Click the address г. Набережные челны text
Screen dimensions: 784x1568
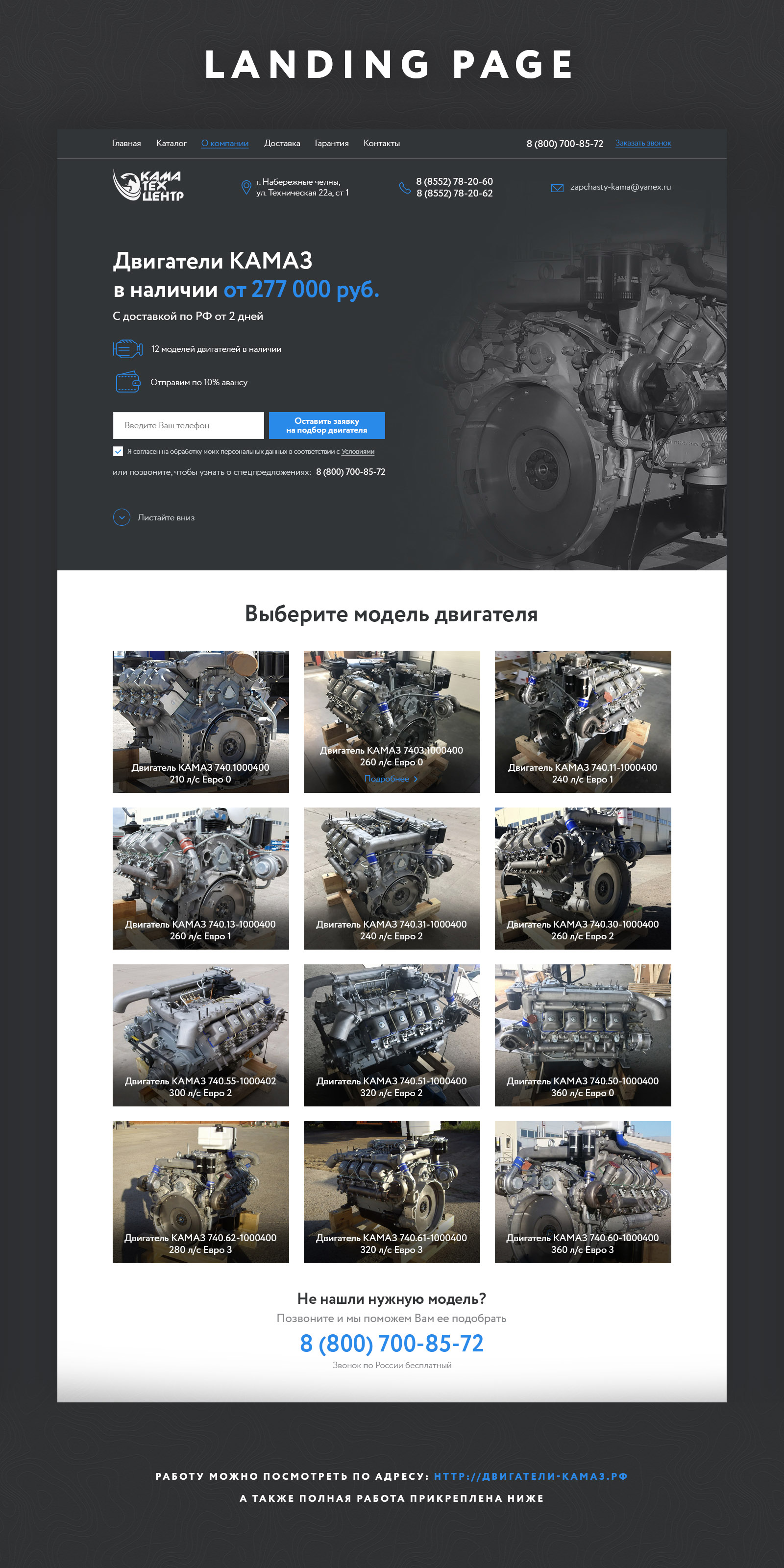(x=302, y=188)
